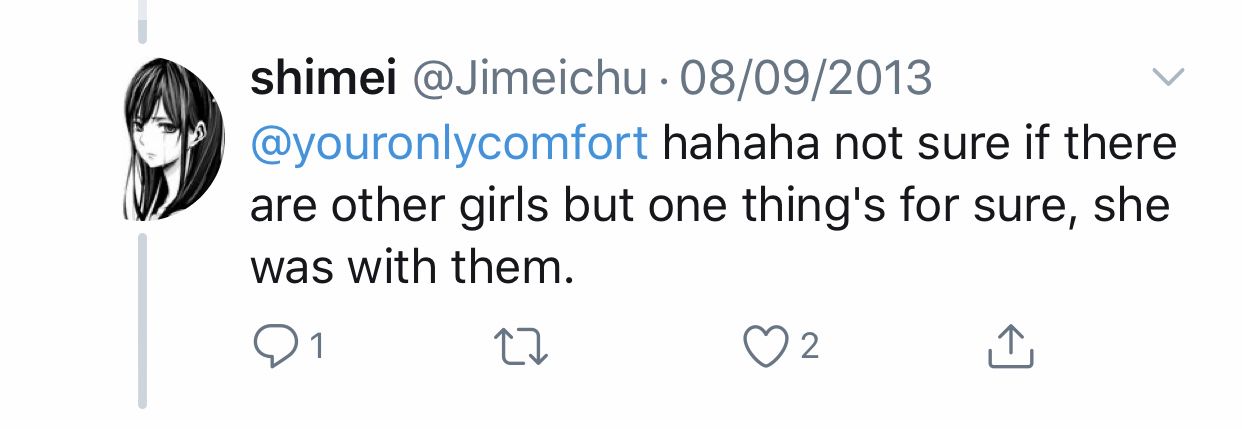Click the like count number 2

(x=810, y=347)
